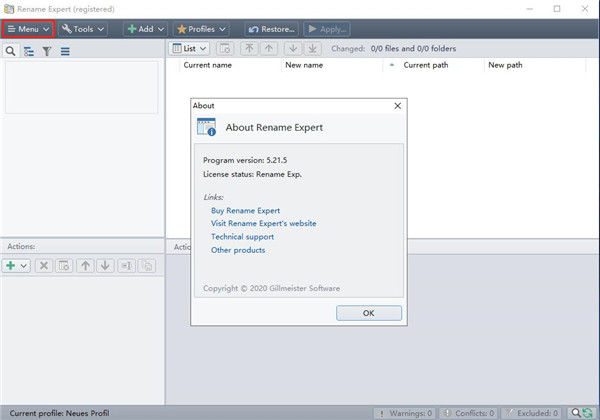The height and width of the screenshot is (420, 600).
Task: Click Changed: 0/0 files and 0/0 folders text
Action: coord(394,49)
